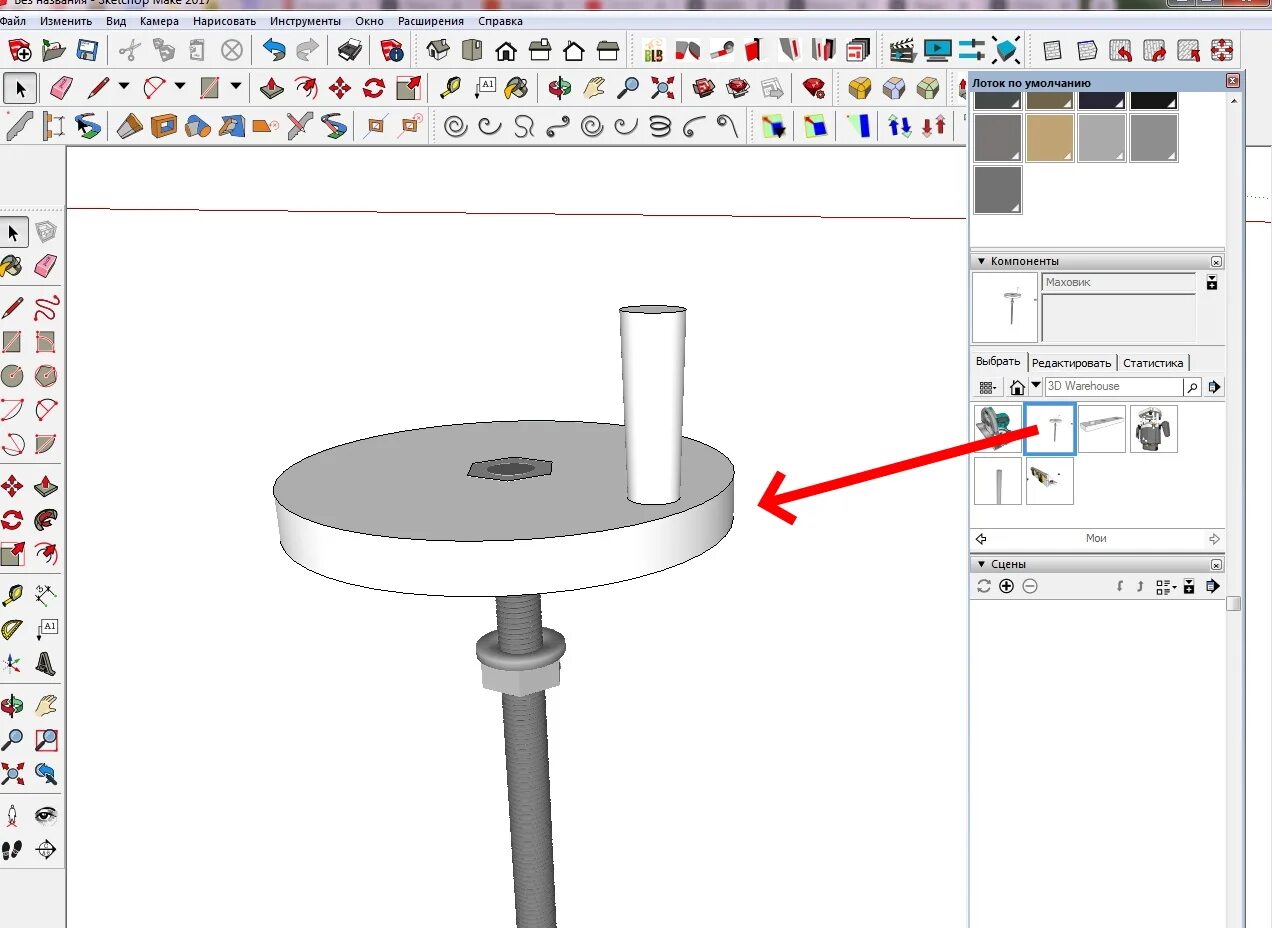Select the Follow Me tool in the left toolbar
This screenshot has width=1272, height=928.
[x=46, y=520]
